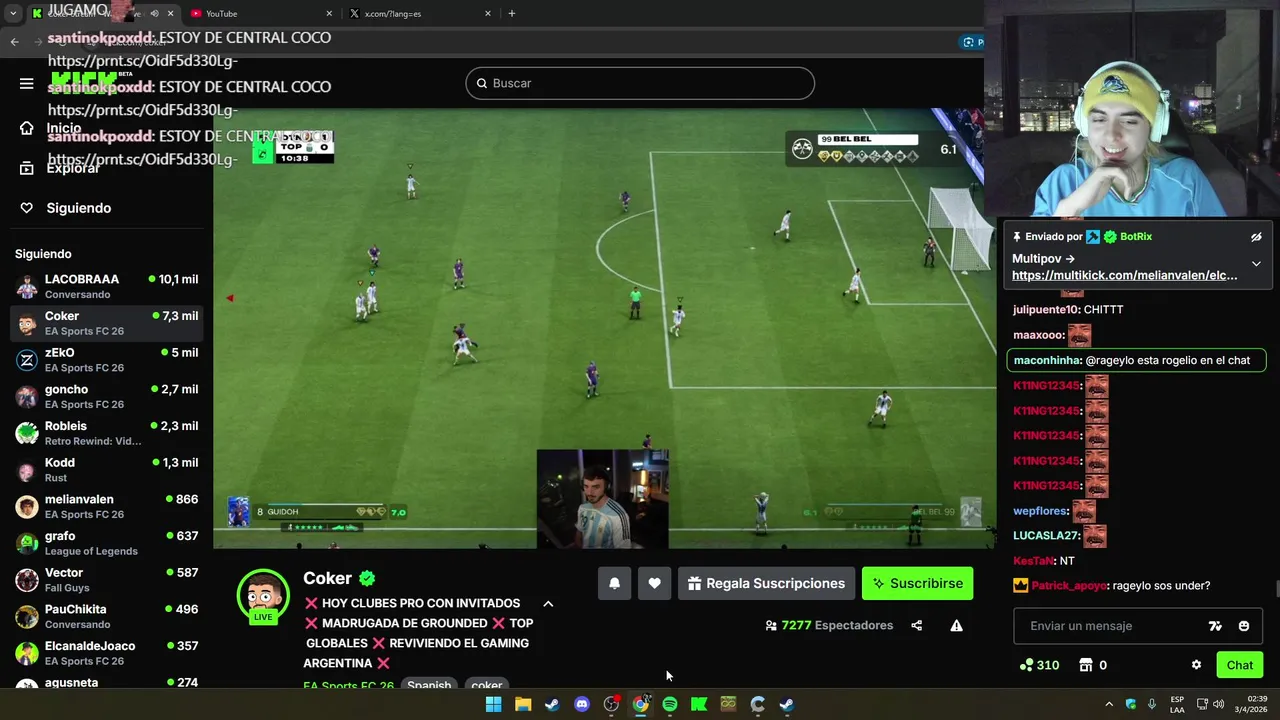The image size is (1280, 720).
Task: Click the heart follow icon
Action: point(654,584)
